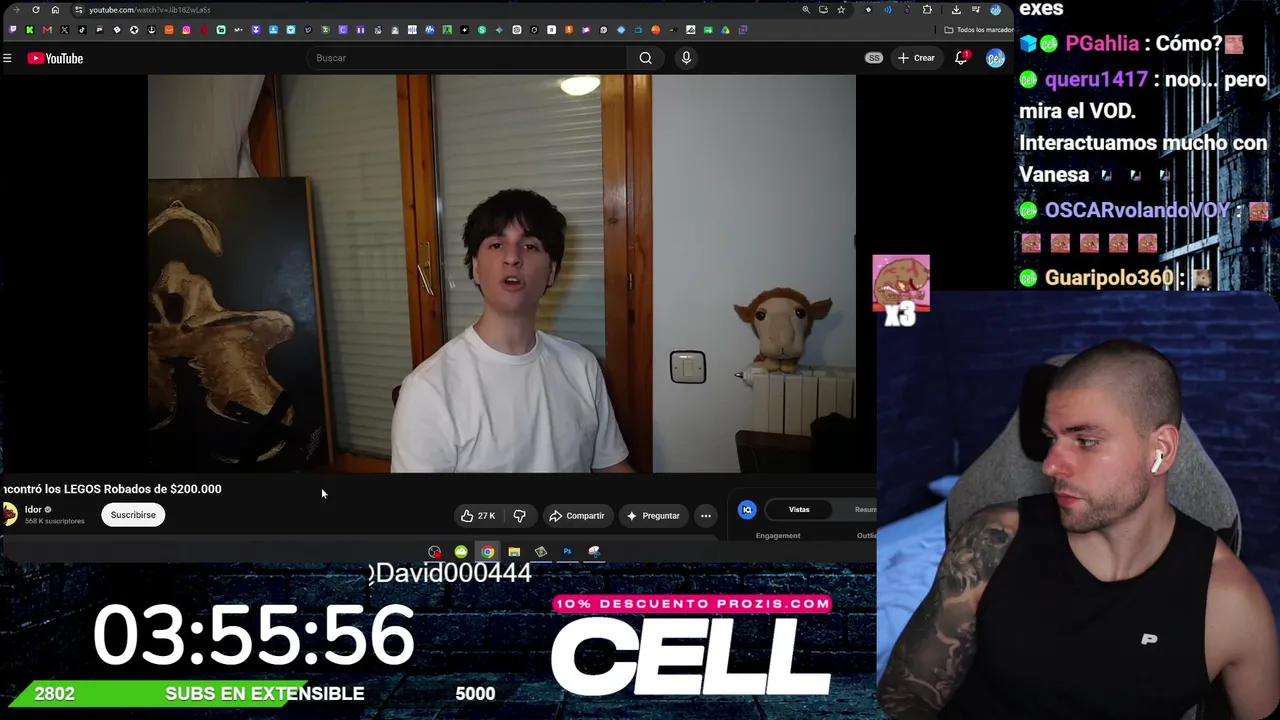Select the video title about LEGOS Robados
The image size is (1280, 720).
coord(112,489)
